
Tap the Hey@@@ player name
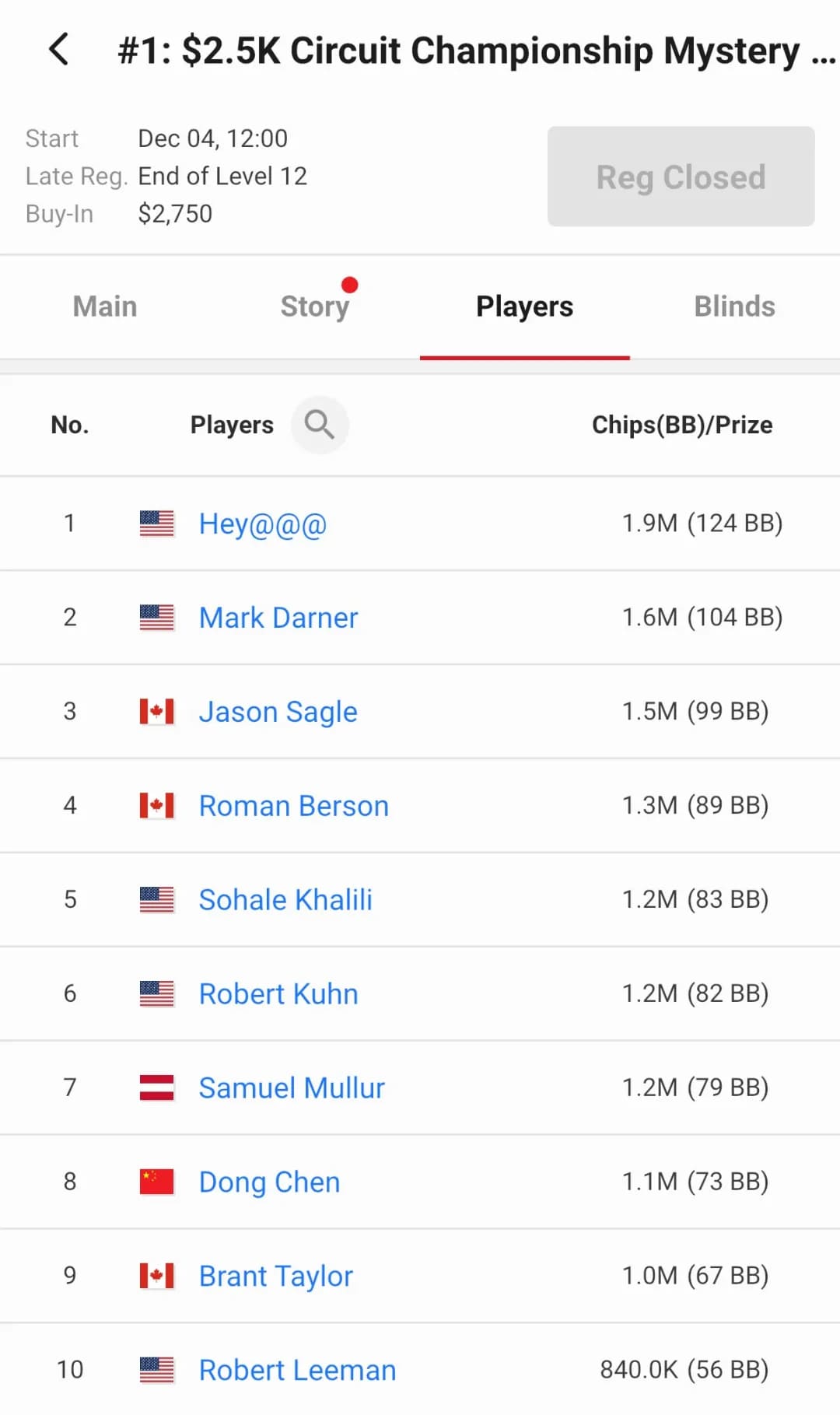262,524
